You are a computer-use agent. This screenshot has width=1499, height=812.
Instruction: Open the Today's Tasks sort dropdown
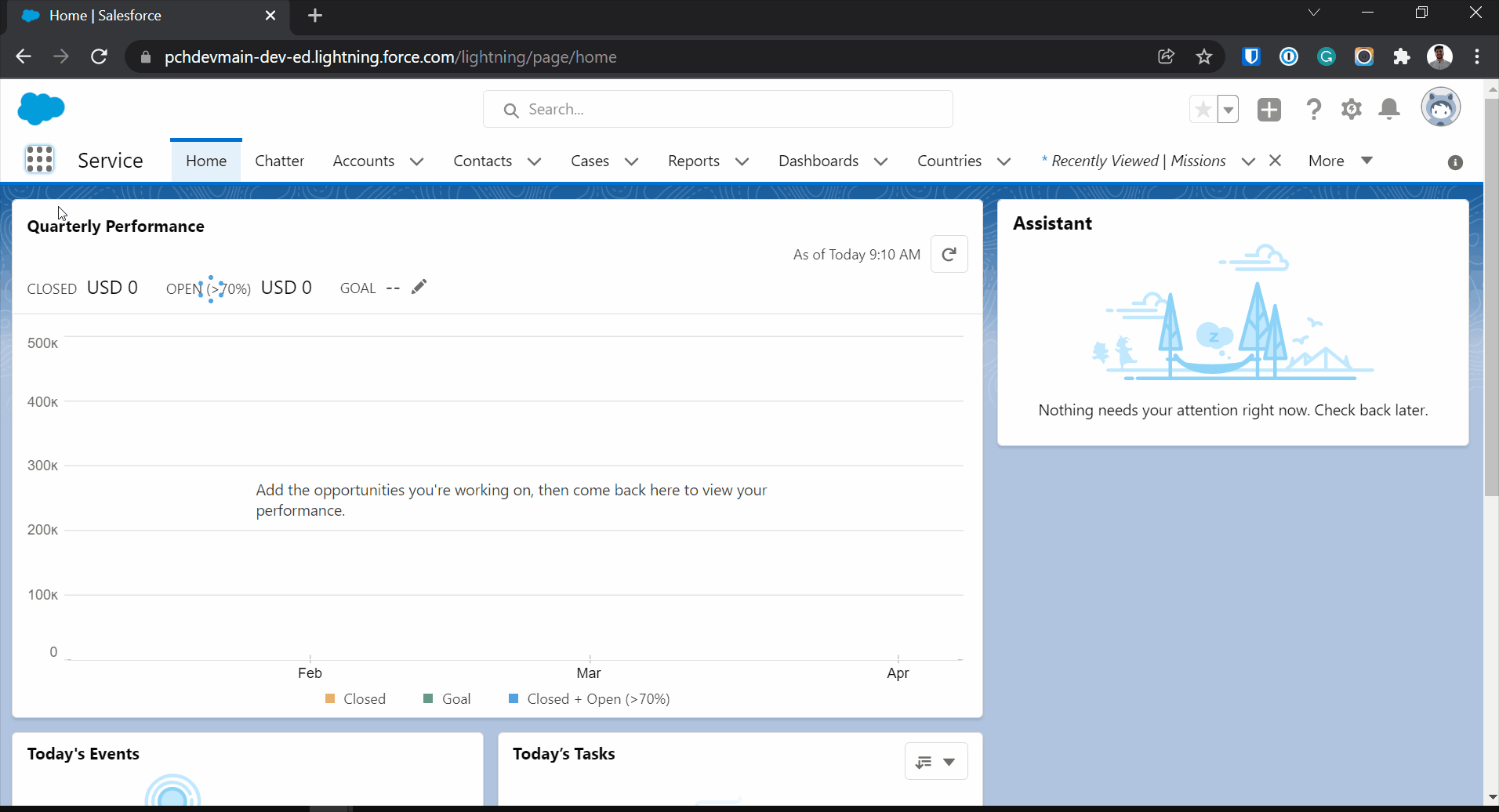(x=935, y=761)
